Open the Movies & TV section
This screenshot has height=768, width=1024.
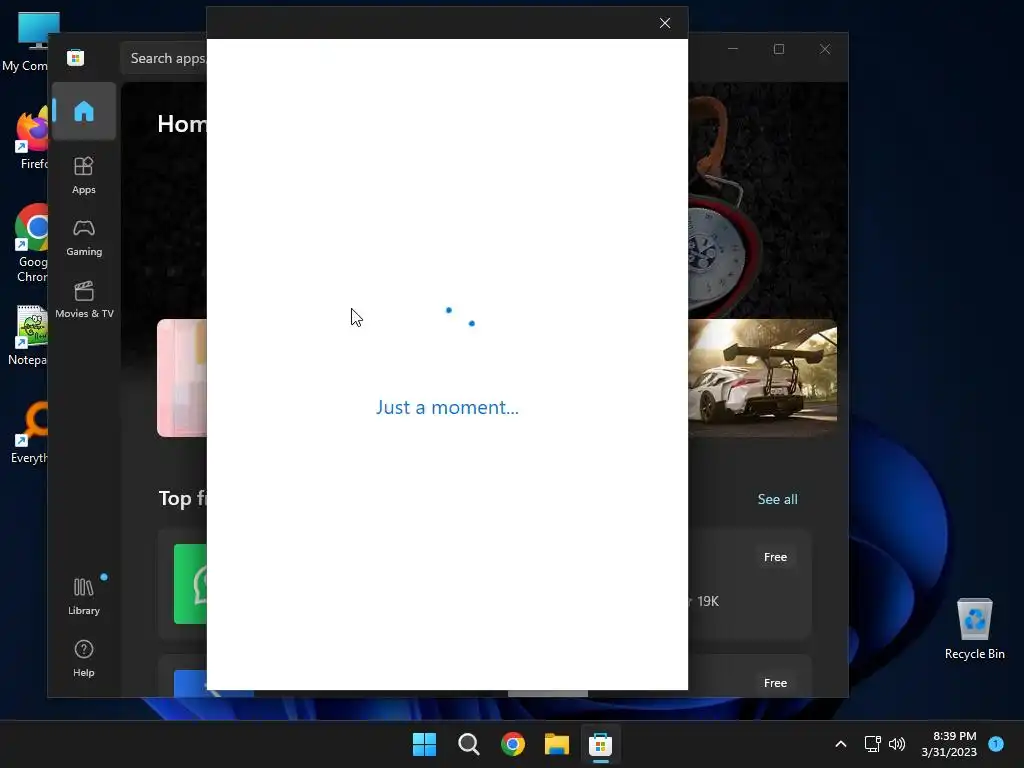(84, 300)
